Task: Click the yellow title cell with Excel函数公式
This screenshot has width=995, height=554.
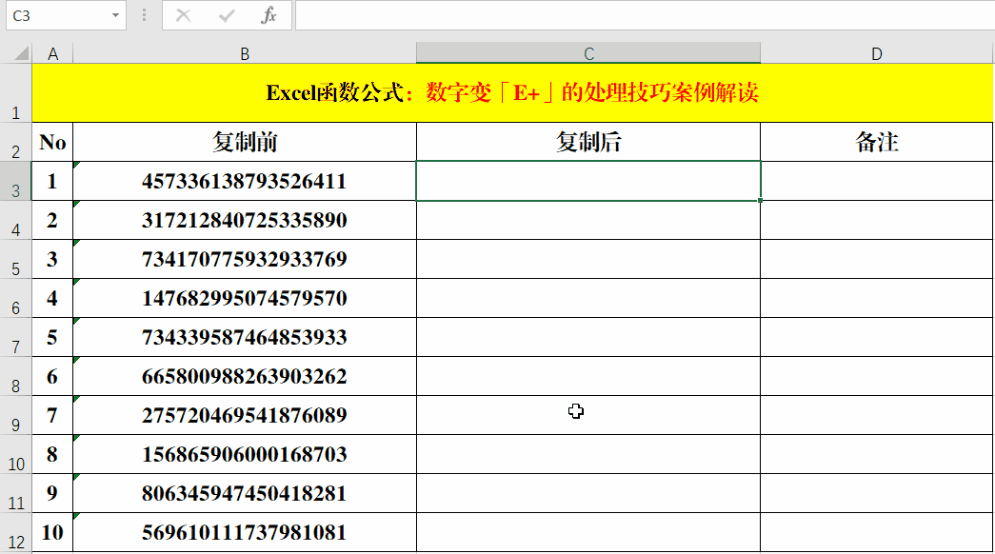Action: point(513,93)
